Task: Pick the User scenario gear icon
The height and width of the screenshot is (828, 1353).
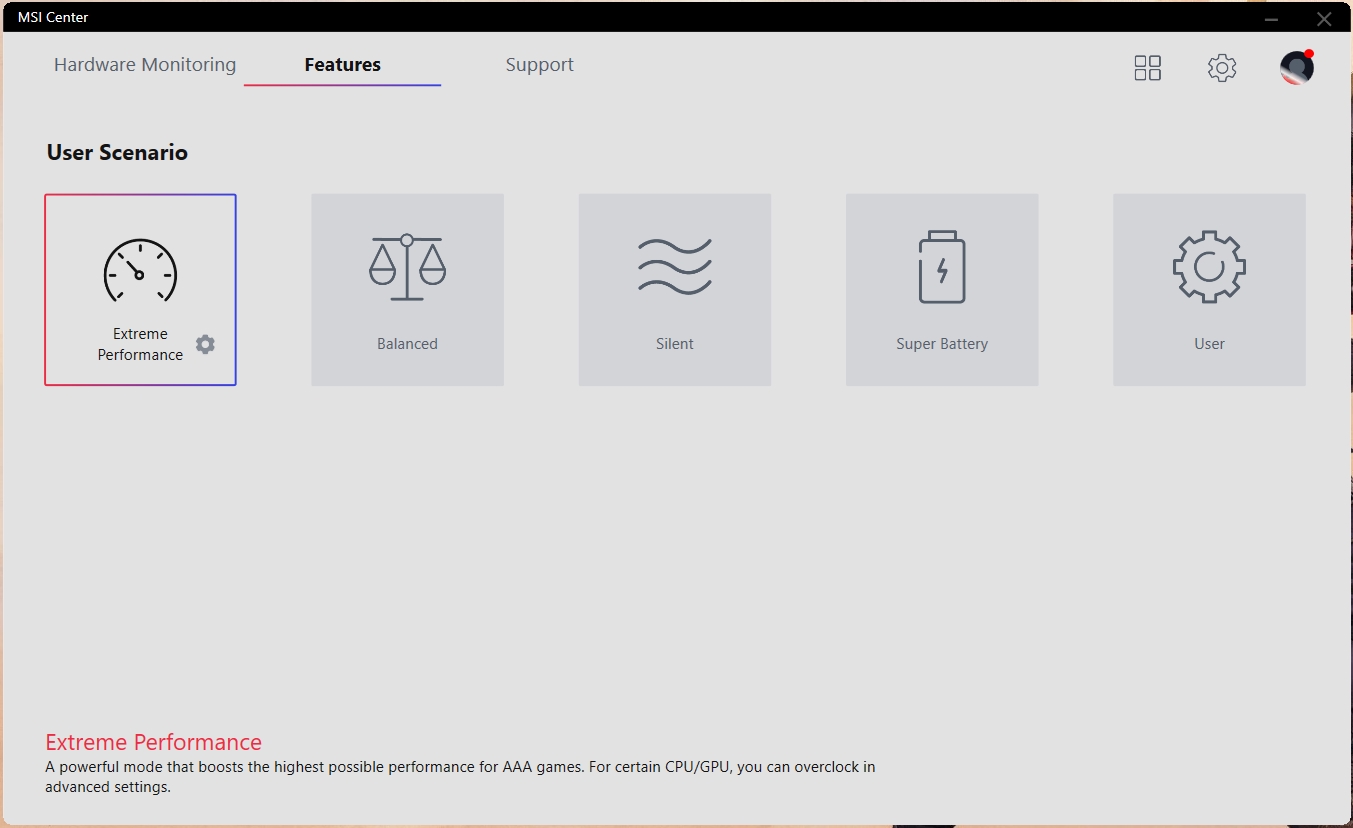Action: 1209,267
